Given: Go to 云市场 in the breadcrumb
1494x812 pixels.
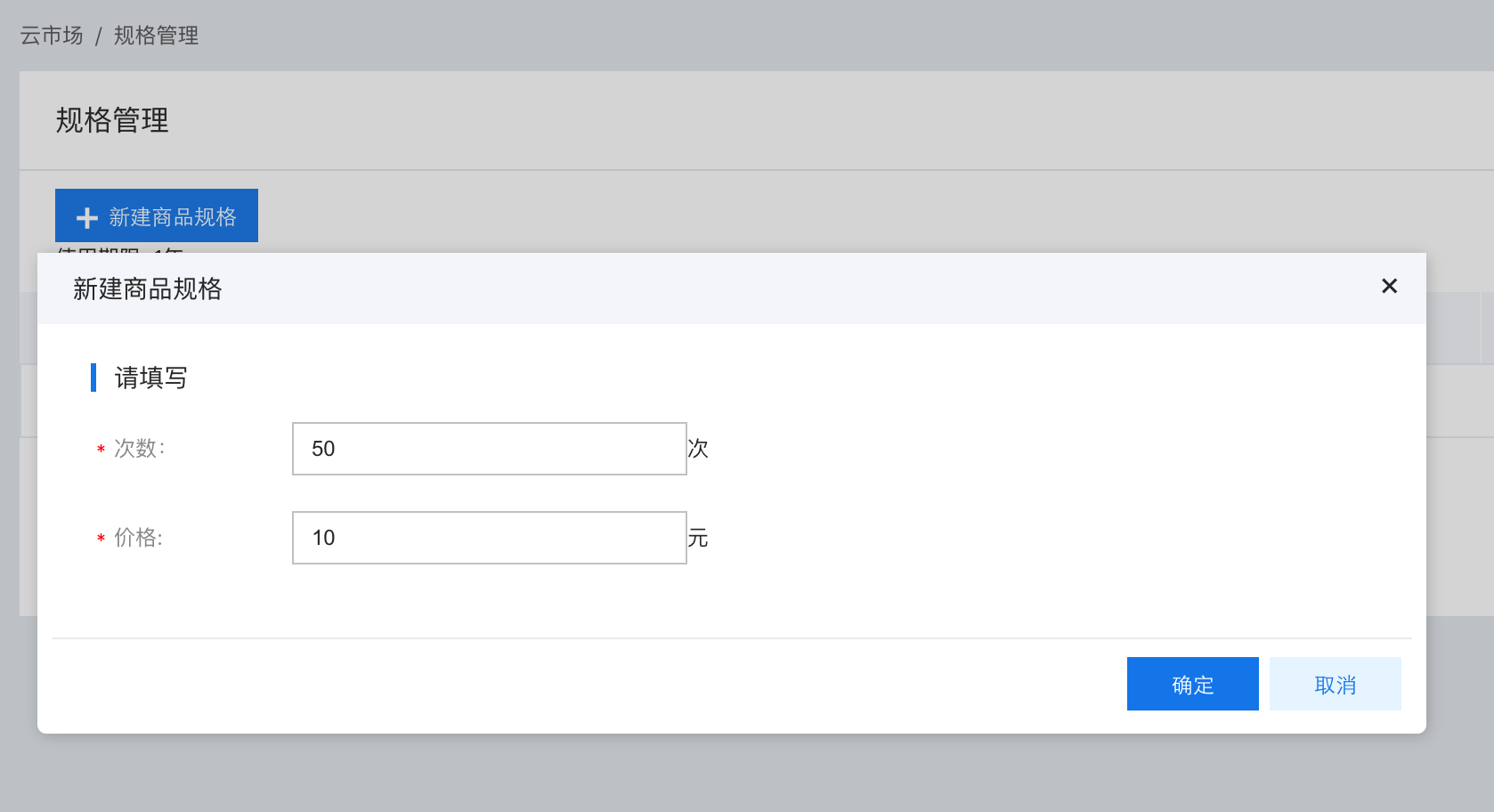Looking at the screenshot, I should coord(52,36).
